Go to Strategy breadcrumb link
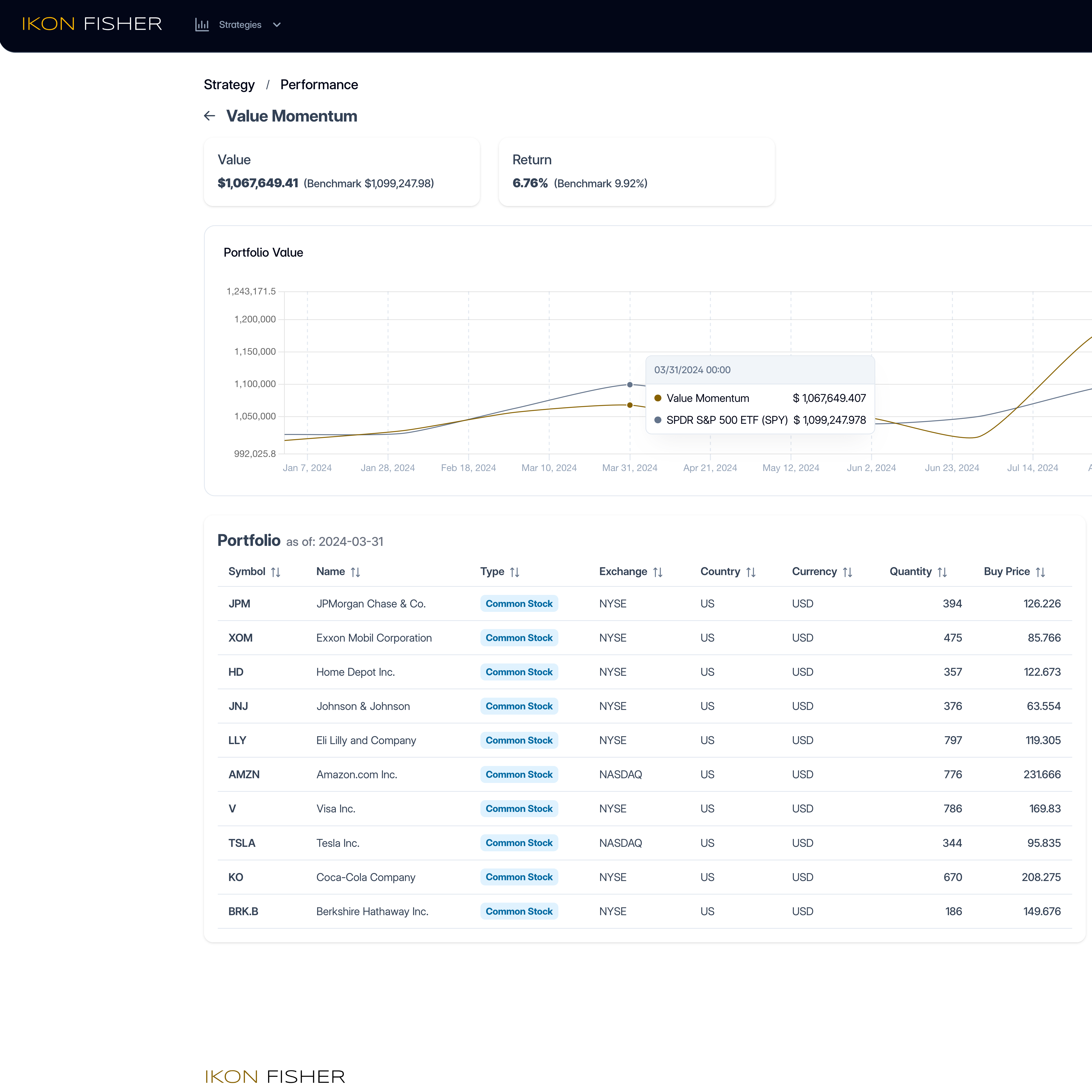1092x1092 pixels. (x=229, y=85)
